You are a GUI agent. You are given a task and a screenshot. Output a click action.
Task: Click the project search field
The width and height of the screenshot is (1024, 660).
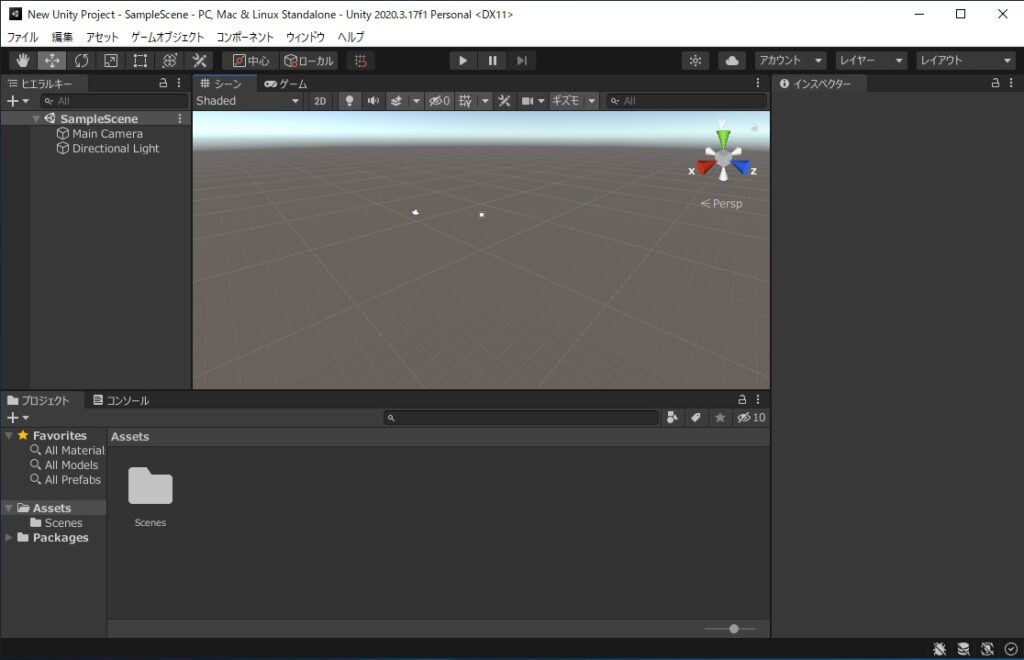(x=521, y=418)
